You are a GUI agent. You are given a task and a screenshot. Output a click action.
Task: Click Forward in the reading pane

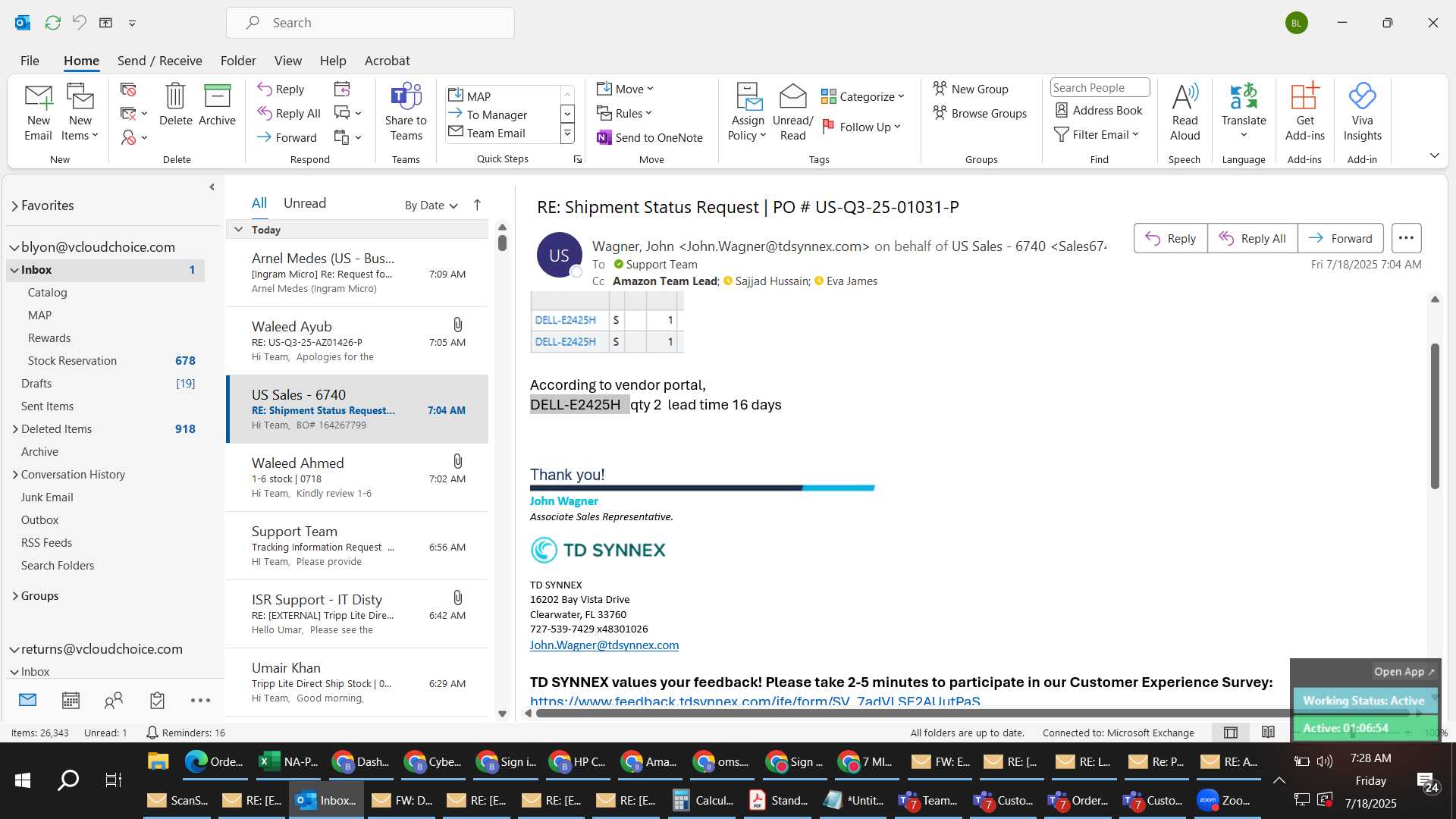[1340, 238]
